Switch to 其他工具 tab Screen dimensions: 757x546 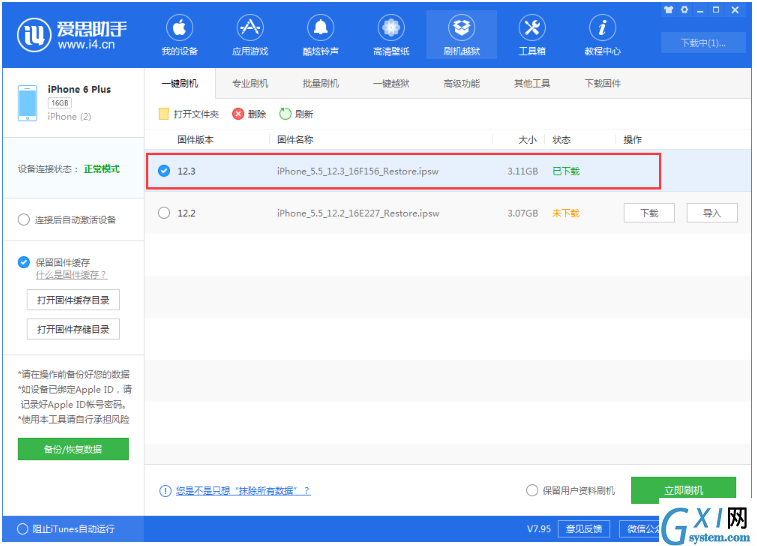click(x=532, y=84)
